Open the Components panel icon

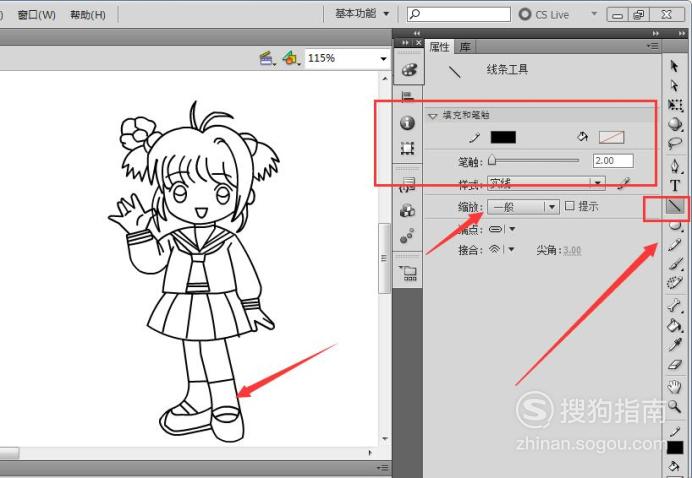point(407,210)
